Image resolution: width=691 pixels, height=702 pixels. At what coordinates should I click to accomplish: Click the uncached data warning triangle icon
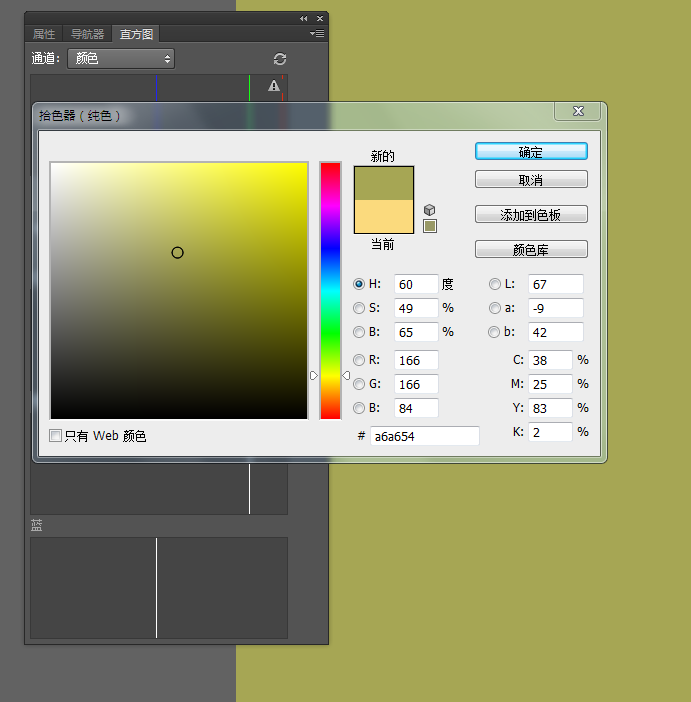coord(274,87)
